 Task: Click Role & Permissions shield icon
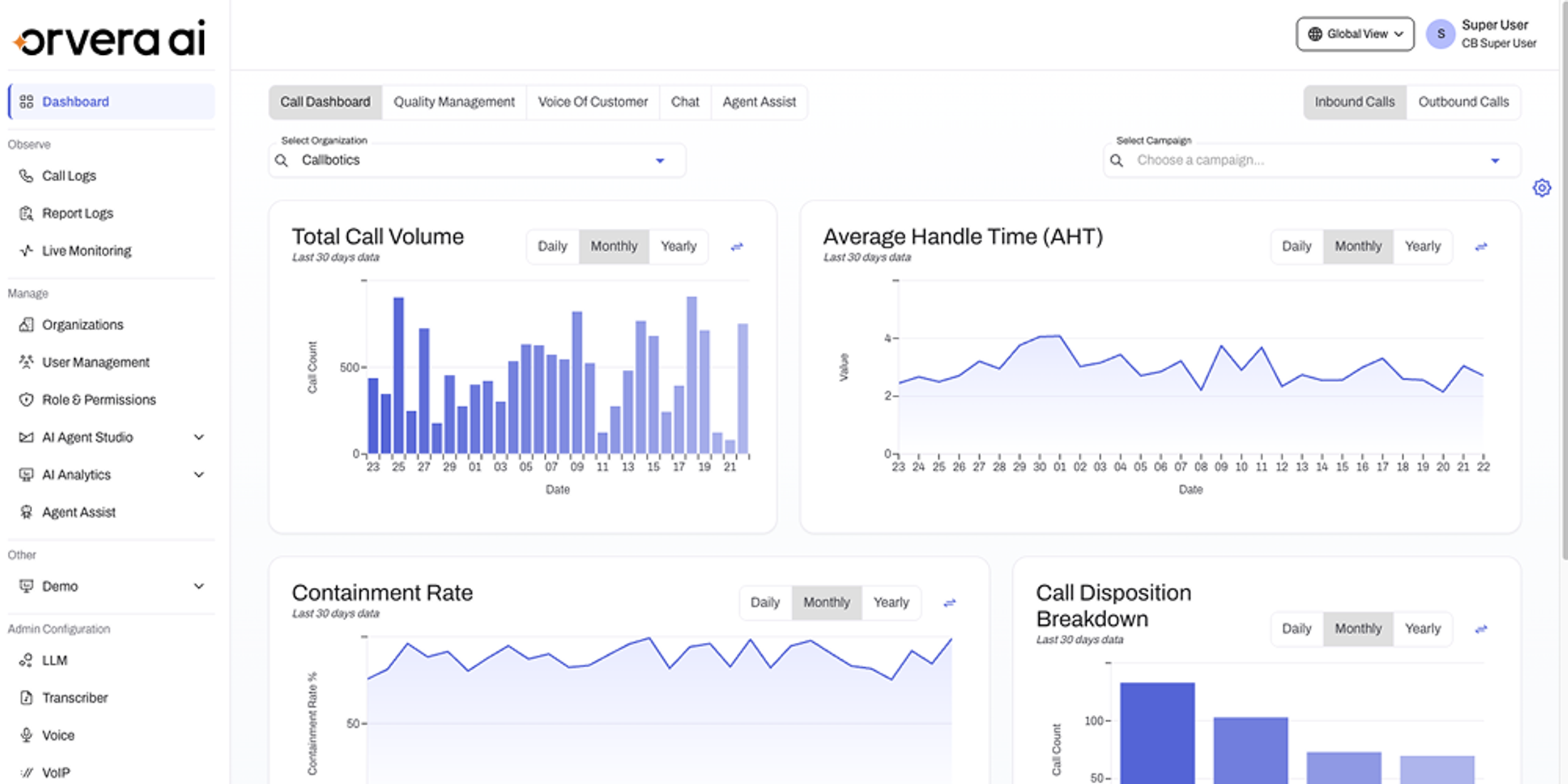tap(26, 399)
